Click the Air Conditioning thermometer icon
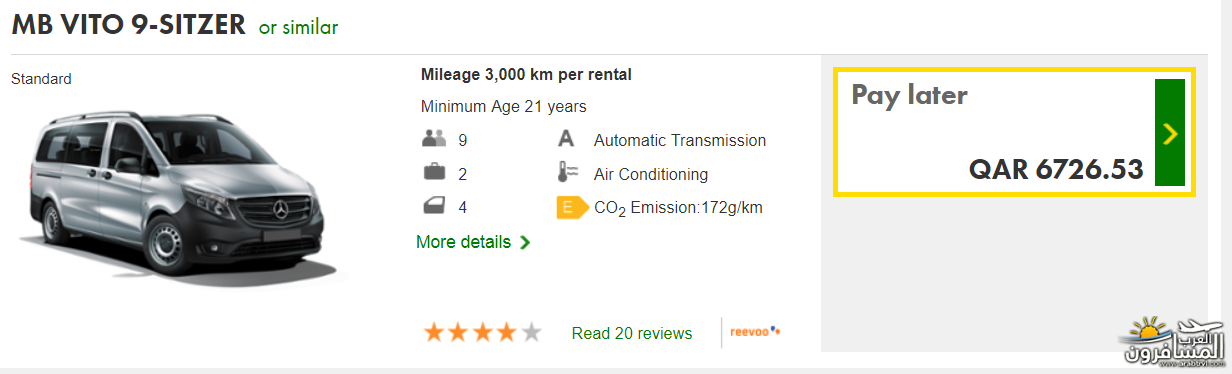 567,173
